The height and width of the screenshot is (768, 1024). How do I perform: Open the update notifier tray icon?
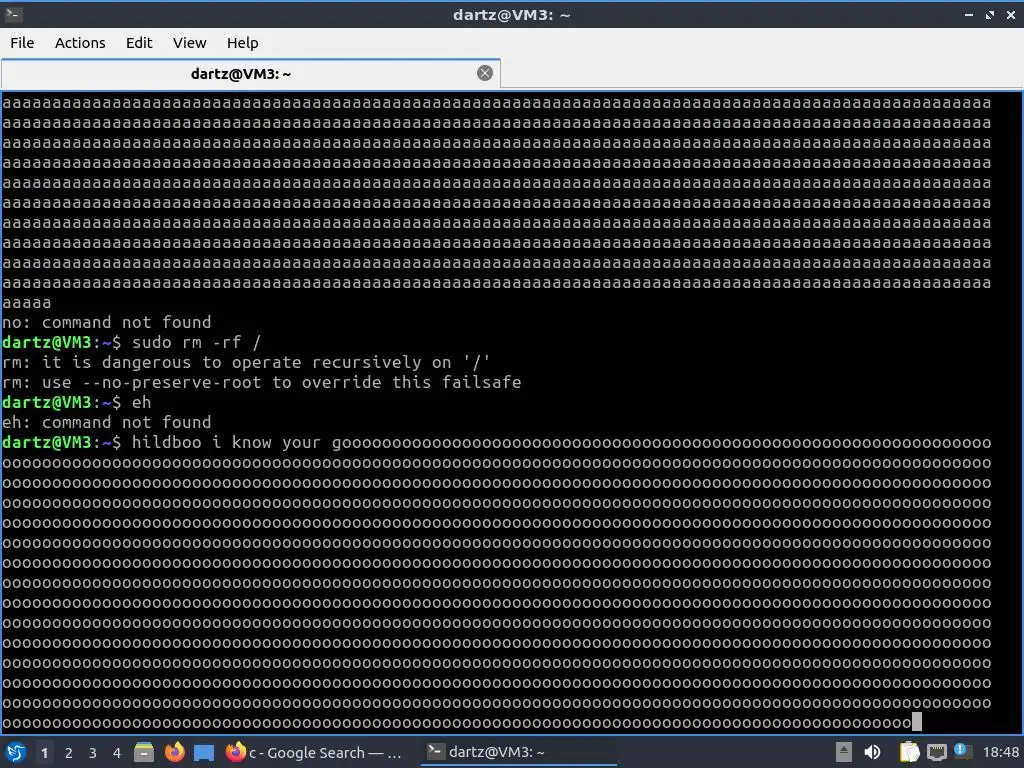tap(961, 751)
